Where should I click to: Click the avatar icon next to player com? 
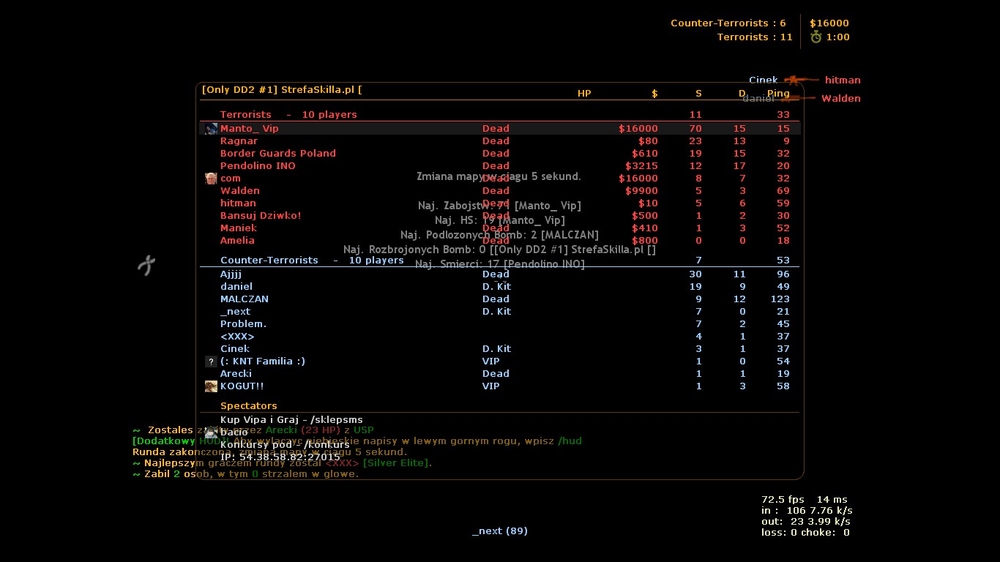(210, 179)
